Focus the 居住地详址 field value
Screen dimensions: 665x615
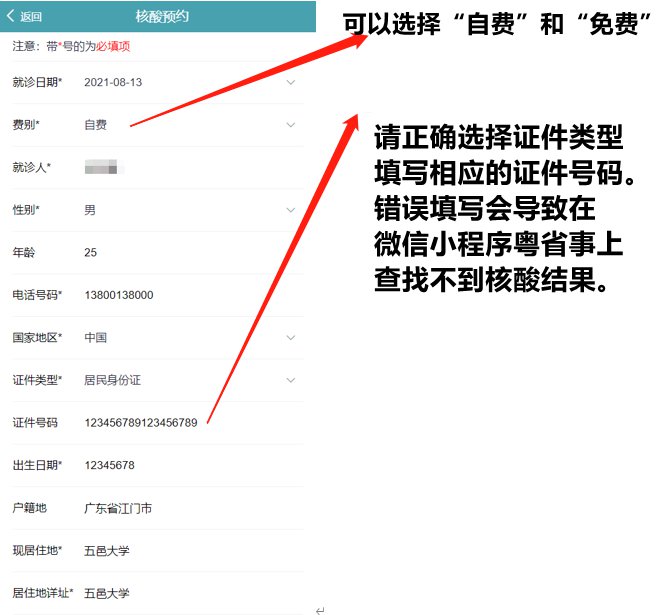tap(107, 593)
